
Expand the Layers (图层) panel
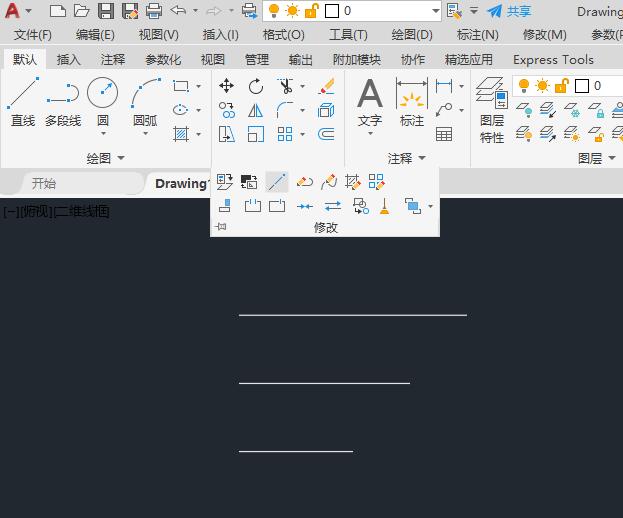(x=596, y=158)
